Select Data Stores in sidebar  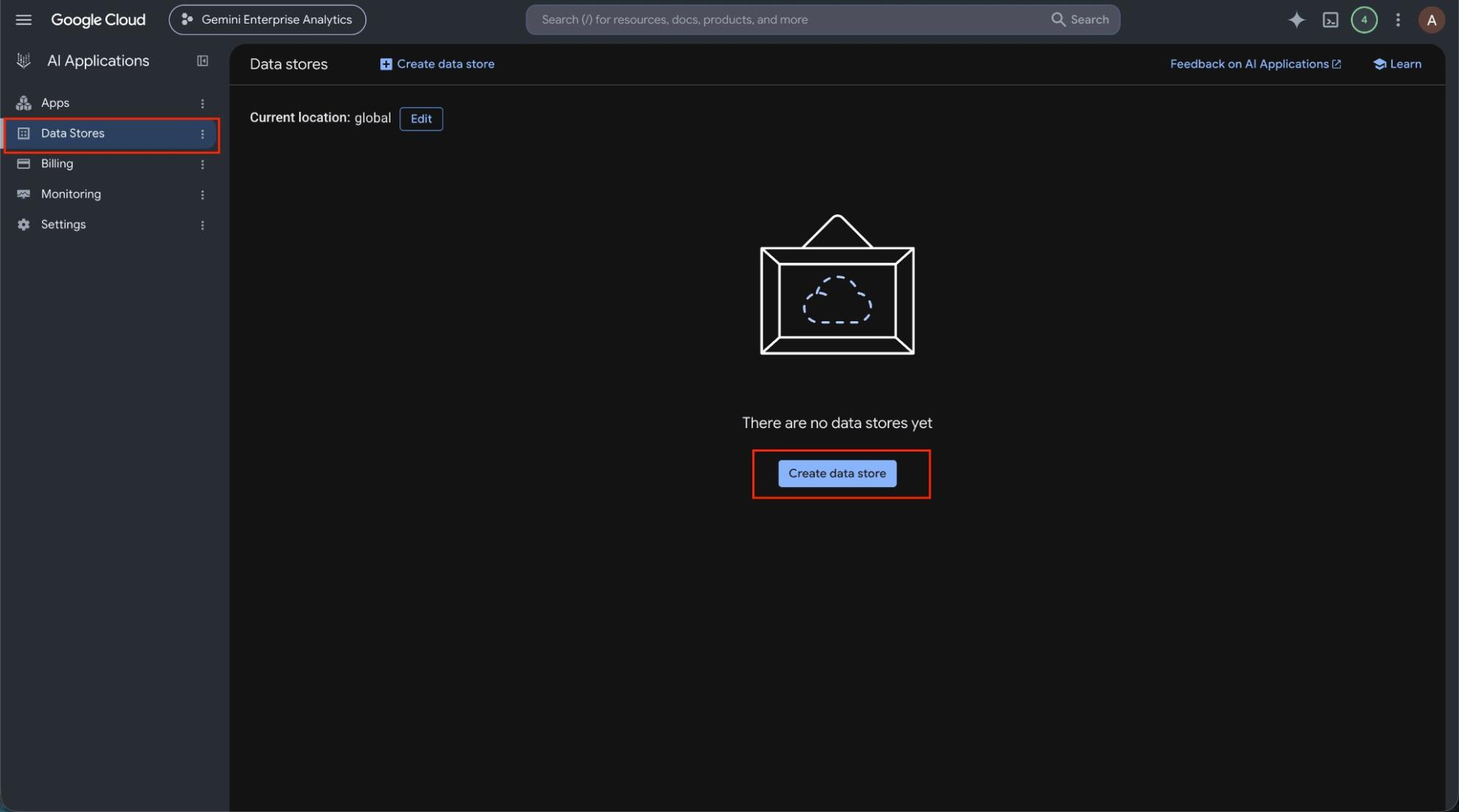point(111,133)
